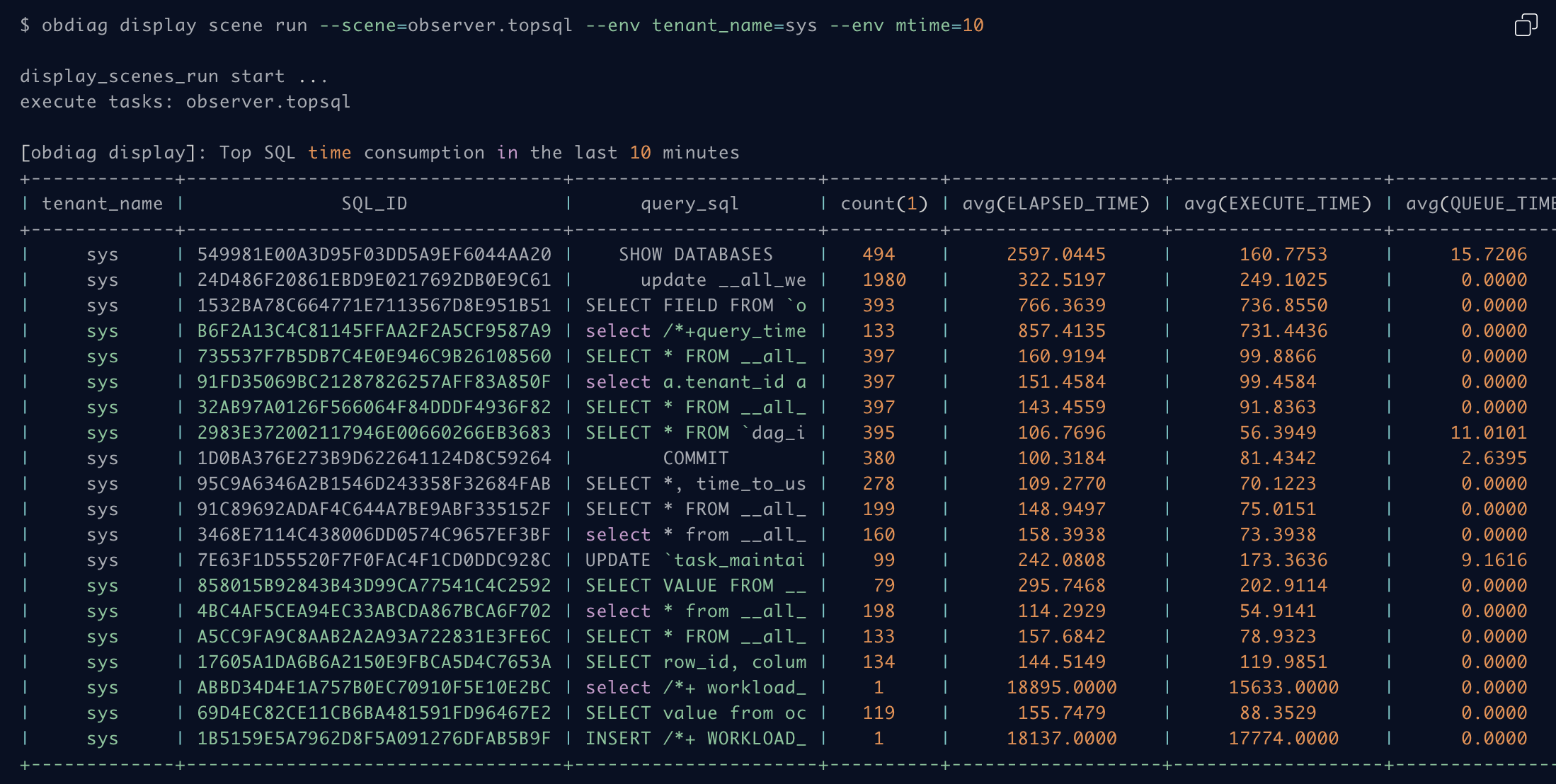Click the query_sql column header
The height and width of the screenshot is (784, 1556).
690,204
